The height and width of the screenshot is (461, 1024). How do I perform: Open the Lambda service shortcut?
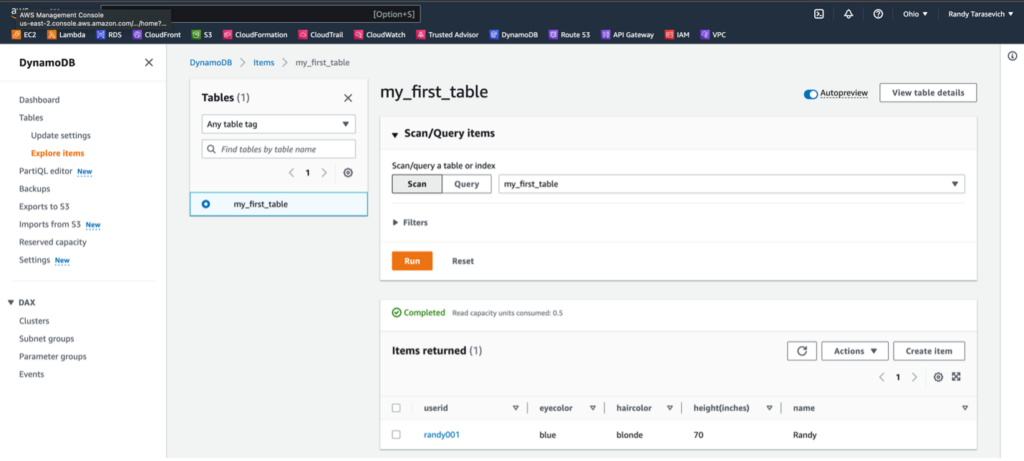click(66, 35)
